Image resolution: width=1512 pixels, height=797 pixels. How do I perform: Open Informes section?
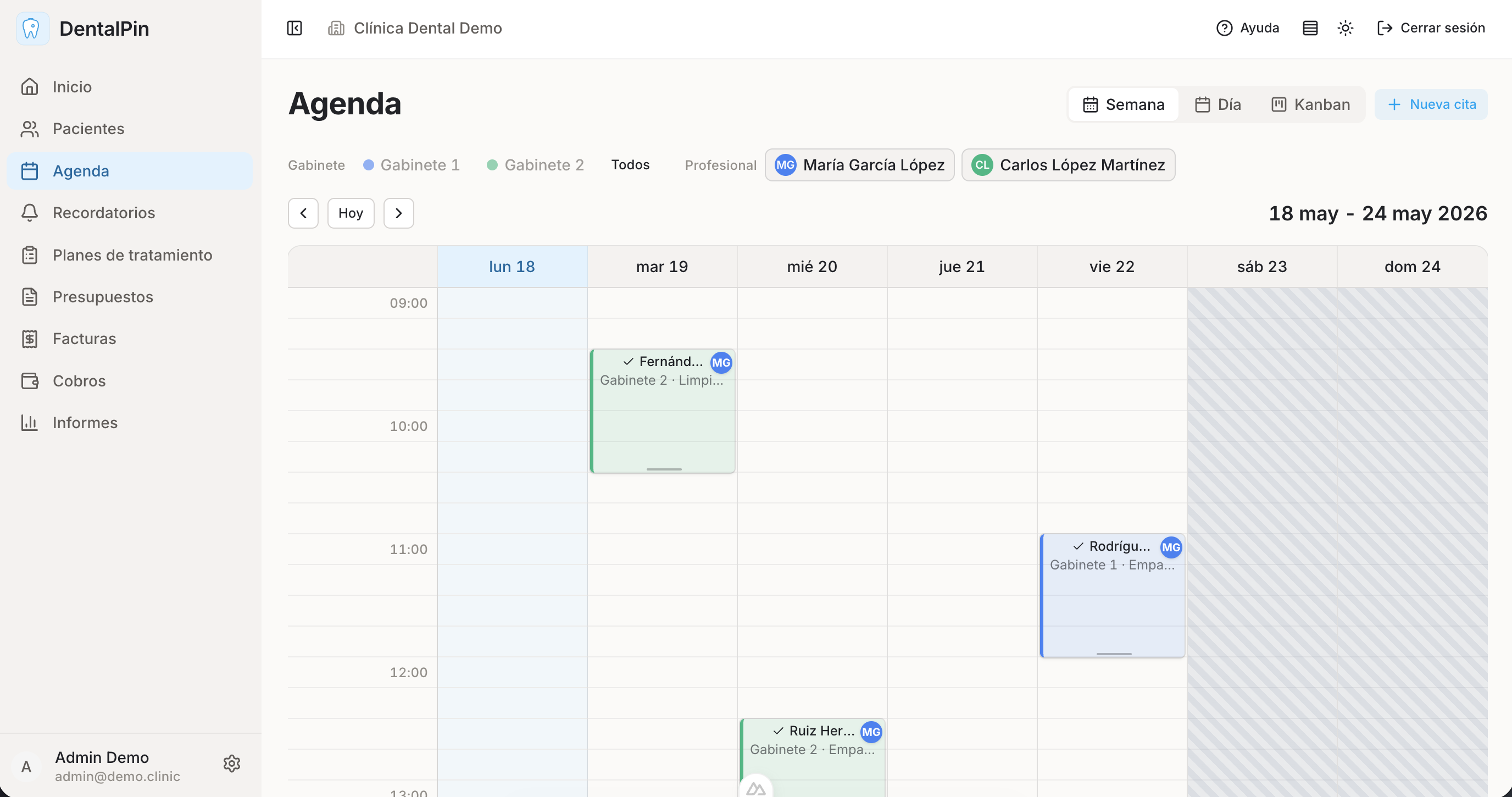coord(129,423)
